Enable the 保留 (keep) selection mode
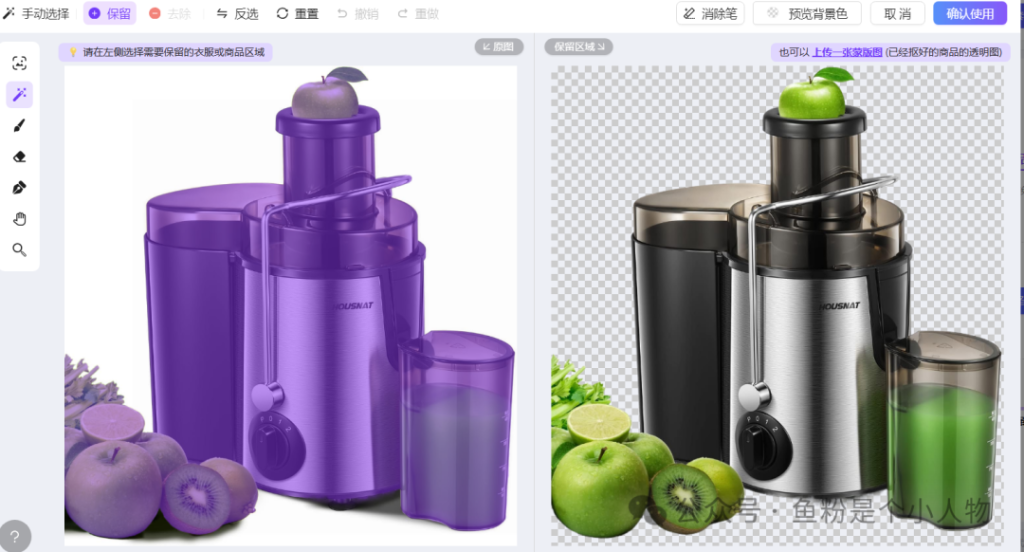The image size is (1024, 552). 109,14
